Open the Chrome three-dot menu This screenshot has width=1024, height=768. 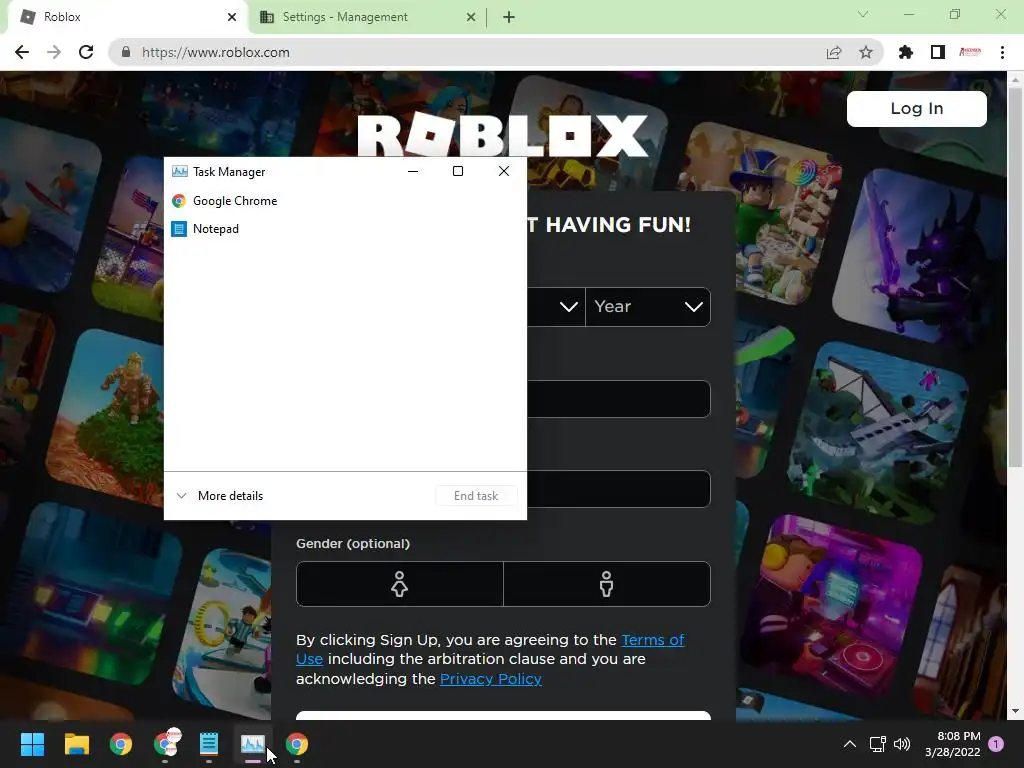1002,52
